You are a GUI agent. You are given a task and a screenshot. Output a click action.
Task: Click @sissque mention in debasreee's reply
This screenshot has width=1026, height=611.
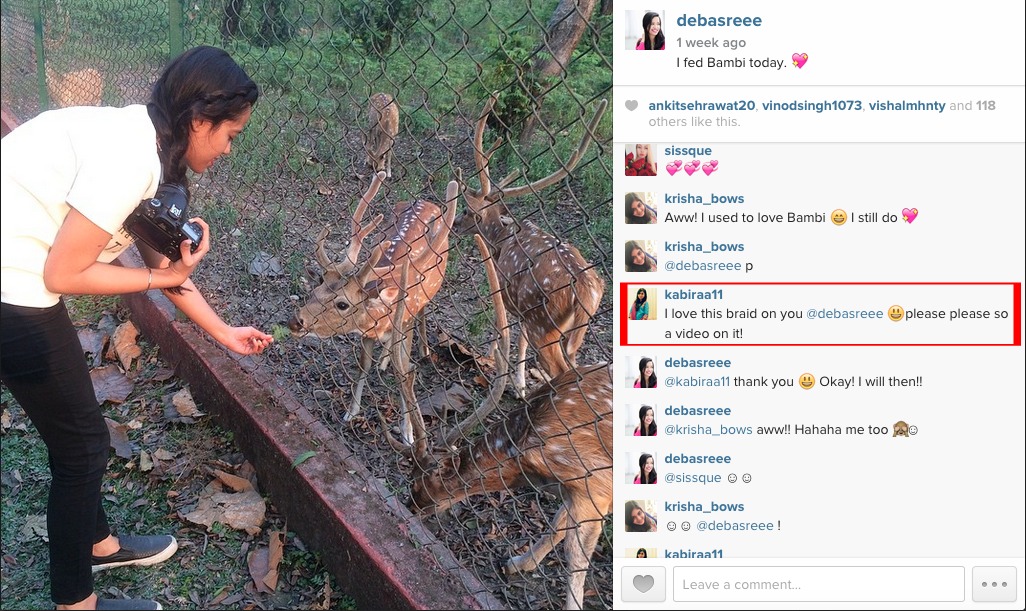[x=692, y=478]
